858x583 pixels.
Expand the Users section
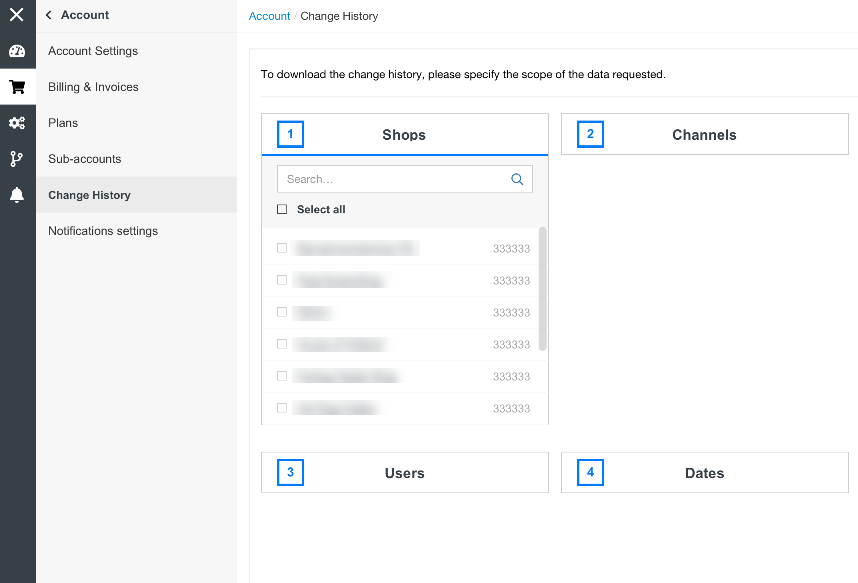(x=405, y=472)
